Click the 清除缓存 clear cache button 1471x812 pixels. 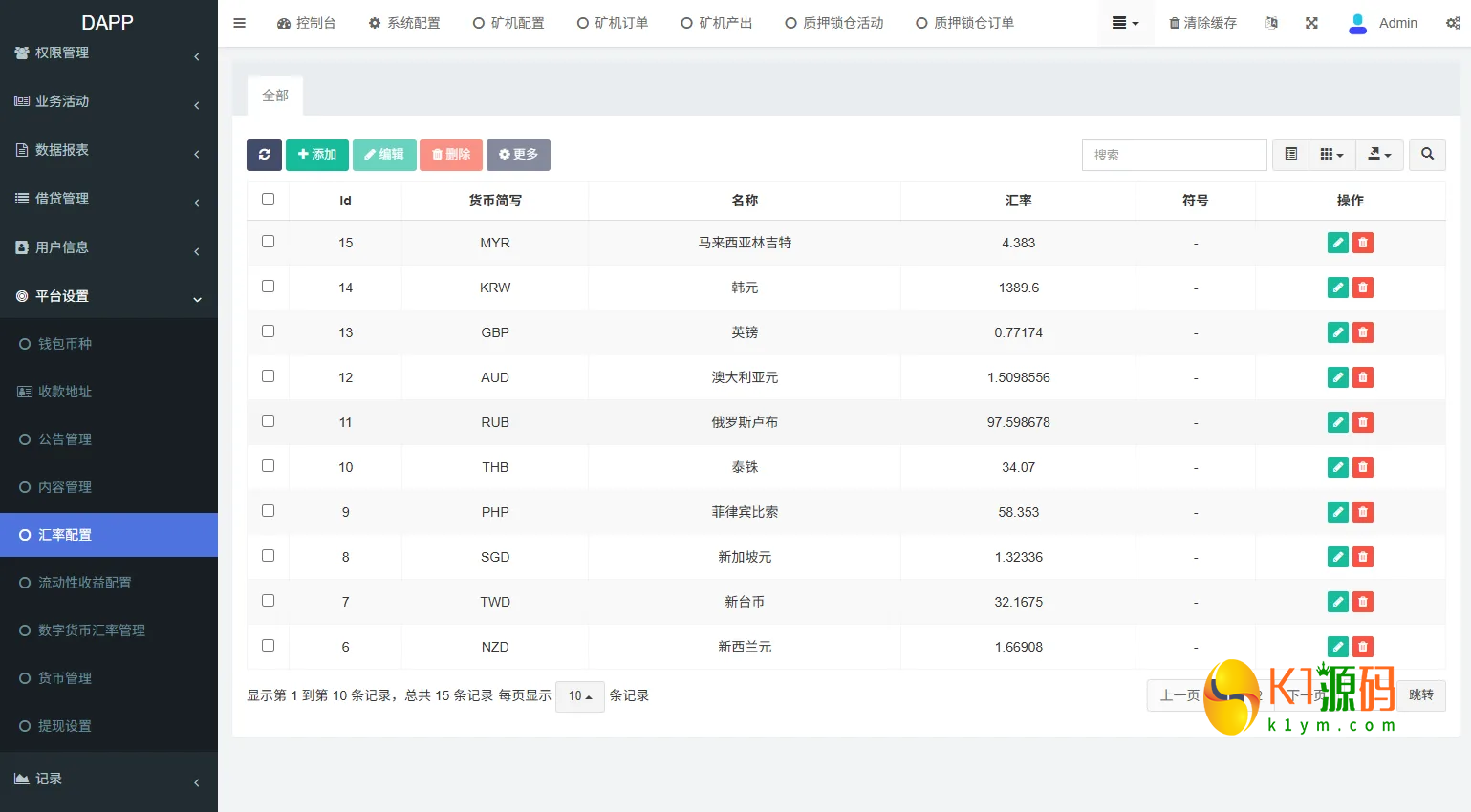(1202, 23)
